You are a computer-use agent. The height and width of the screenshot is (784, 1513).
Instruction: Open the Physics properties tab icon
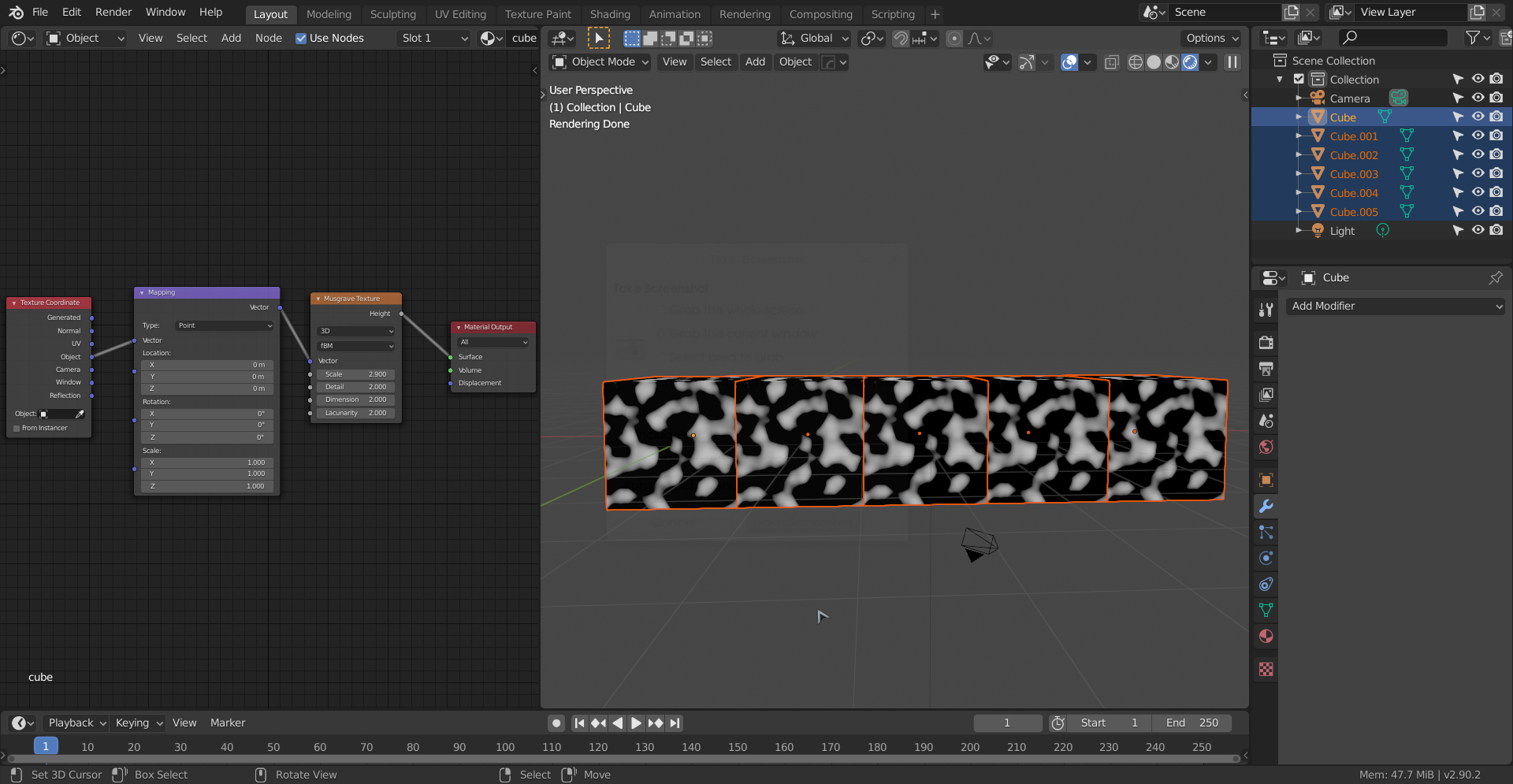1266,559
